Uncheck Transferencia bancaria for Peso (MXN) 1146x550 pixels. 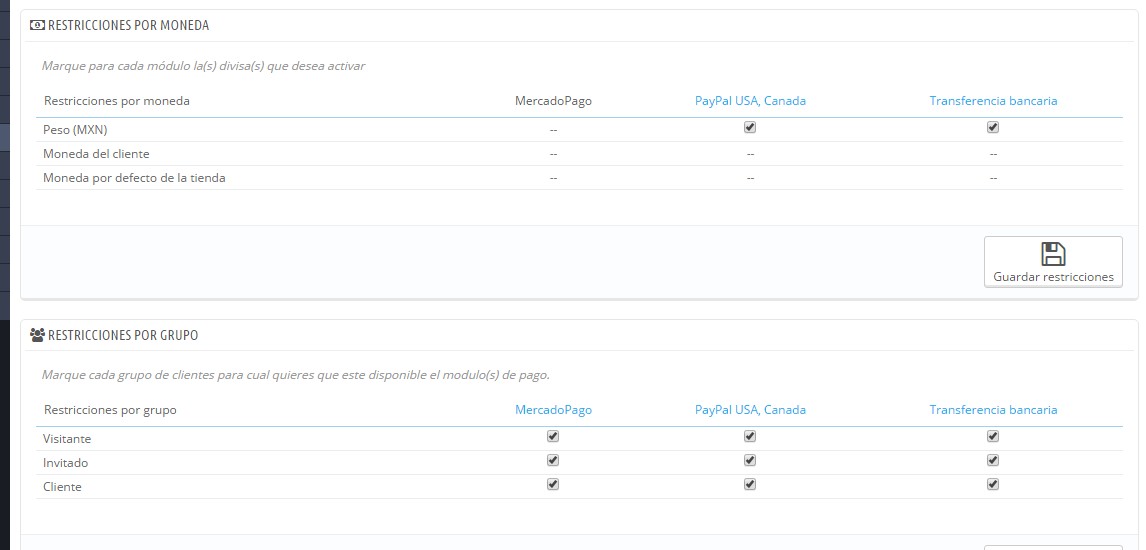pos(993,127)
